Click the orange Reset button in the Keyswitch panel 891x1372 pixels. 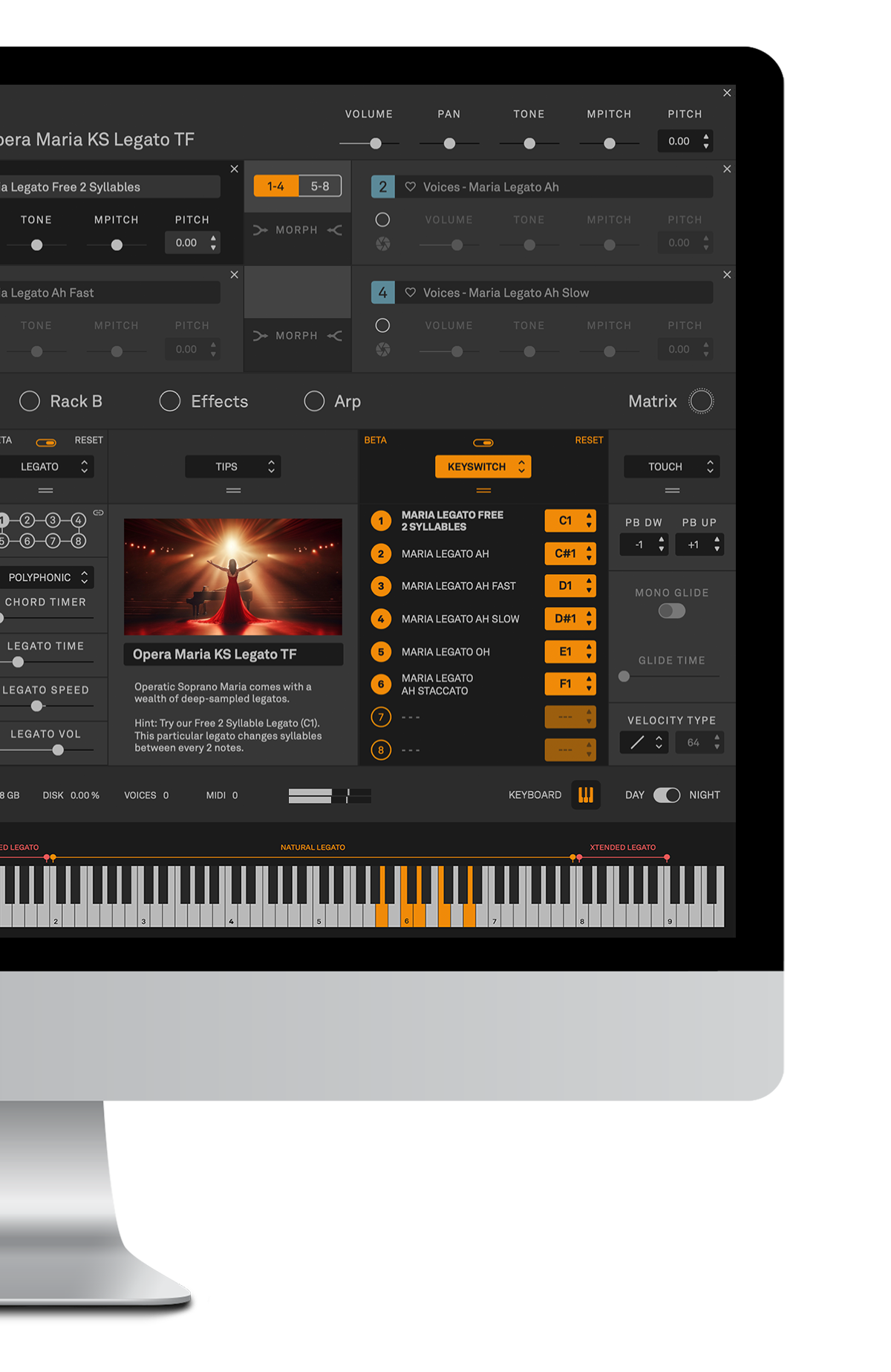tap(589, 440)
